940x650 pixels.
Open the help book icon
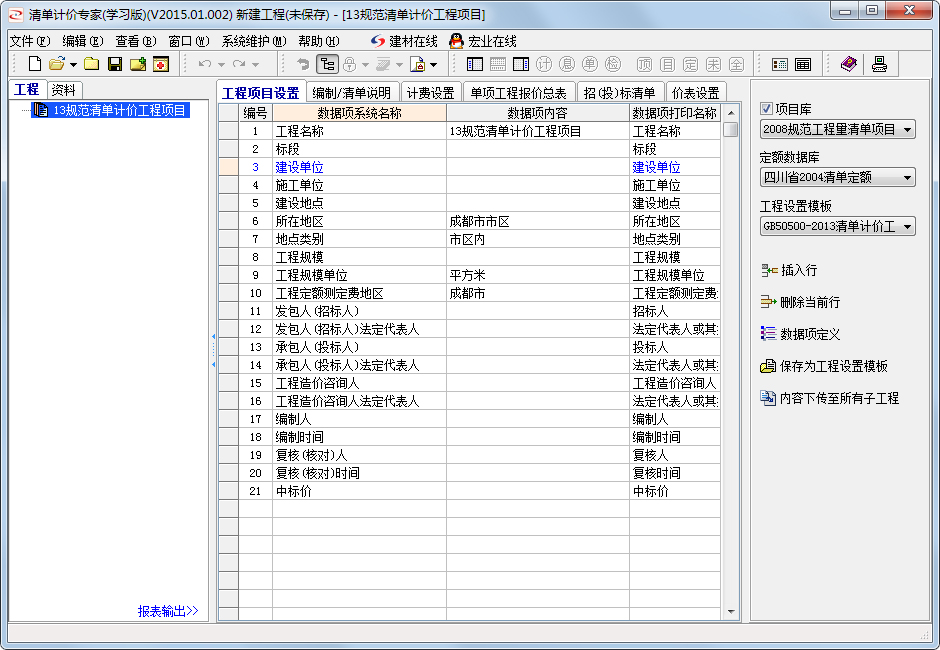[x=849, y=63]
